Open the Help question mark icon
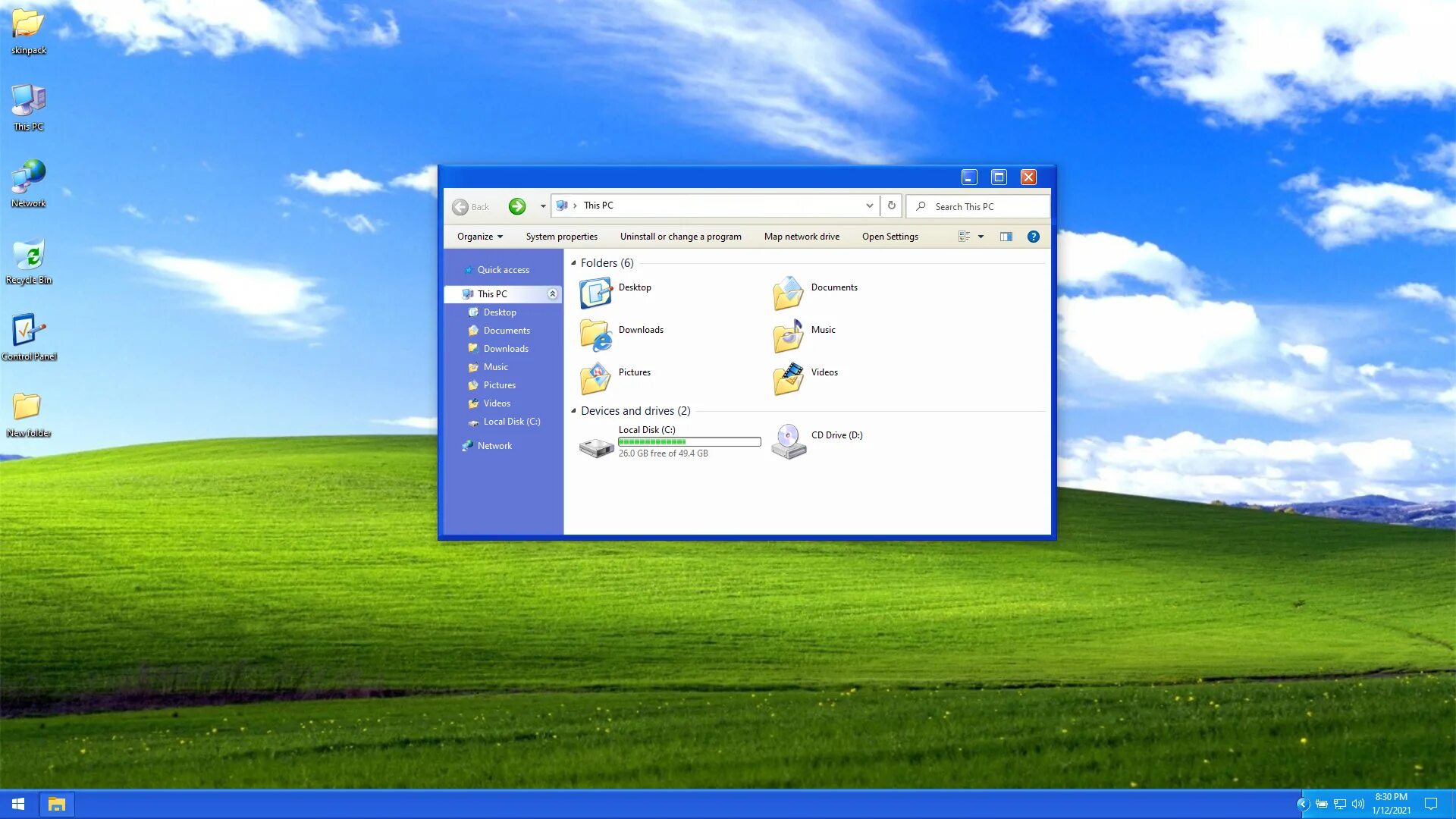 coord(1033,237)
